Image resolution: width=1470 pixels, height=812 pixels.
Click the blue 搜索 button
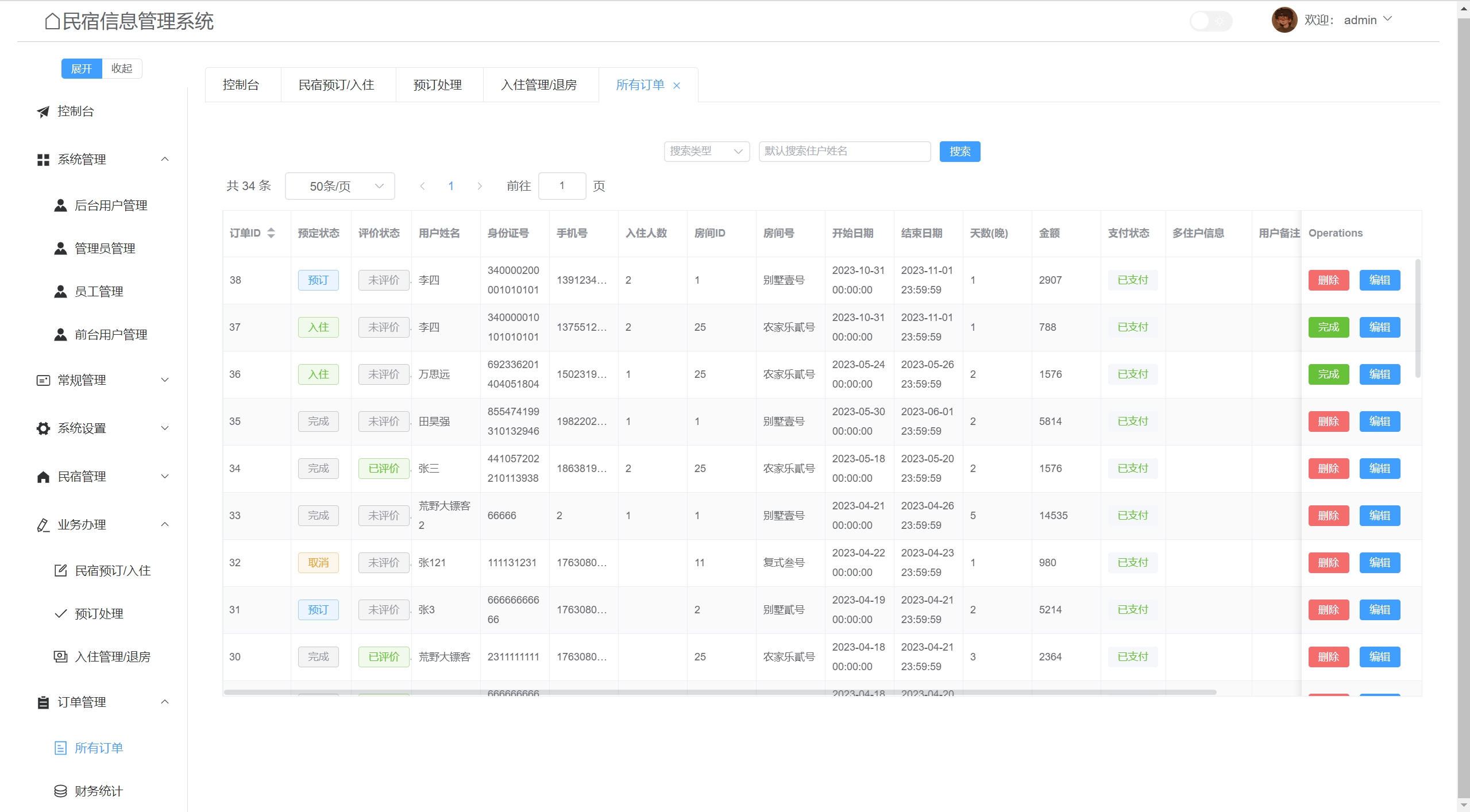959,151
